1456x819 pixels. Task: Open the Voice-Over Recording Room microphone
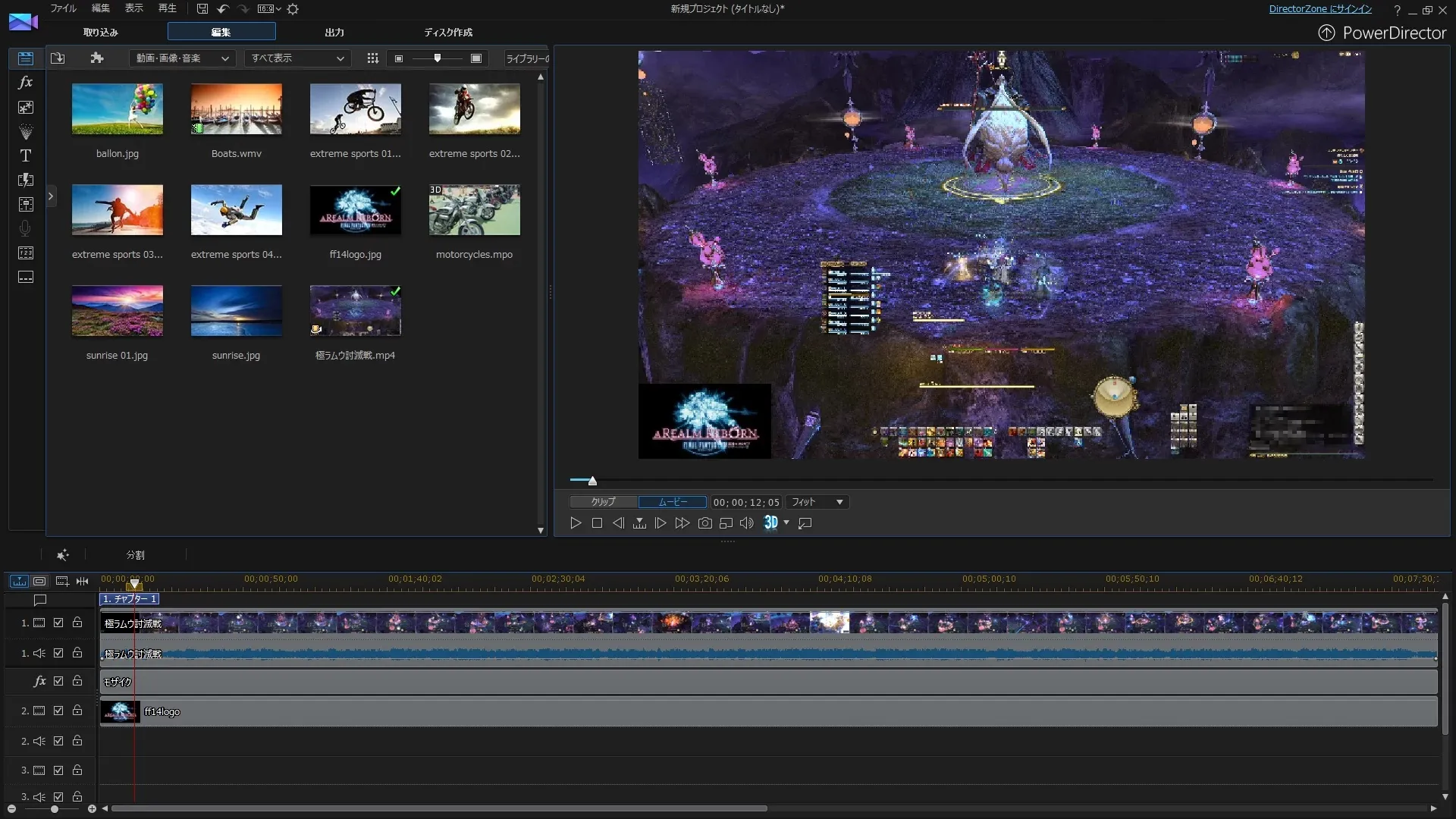(25, 228)
